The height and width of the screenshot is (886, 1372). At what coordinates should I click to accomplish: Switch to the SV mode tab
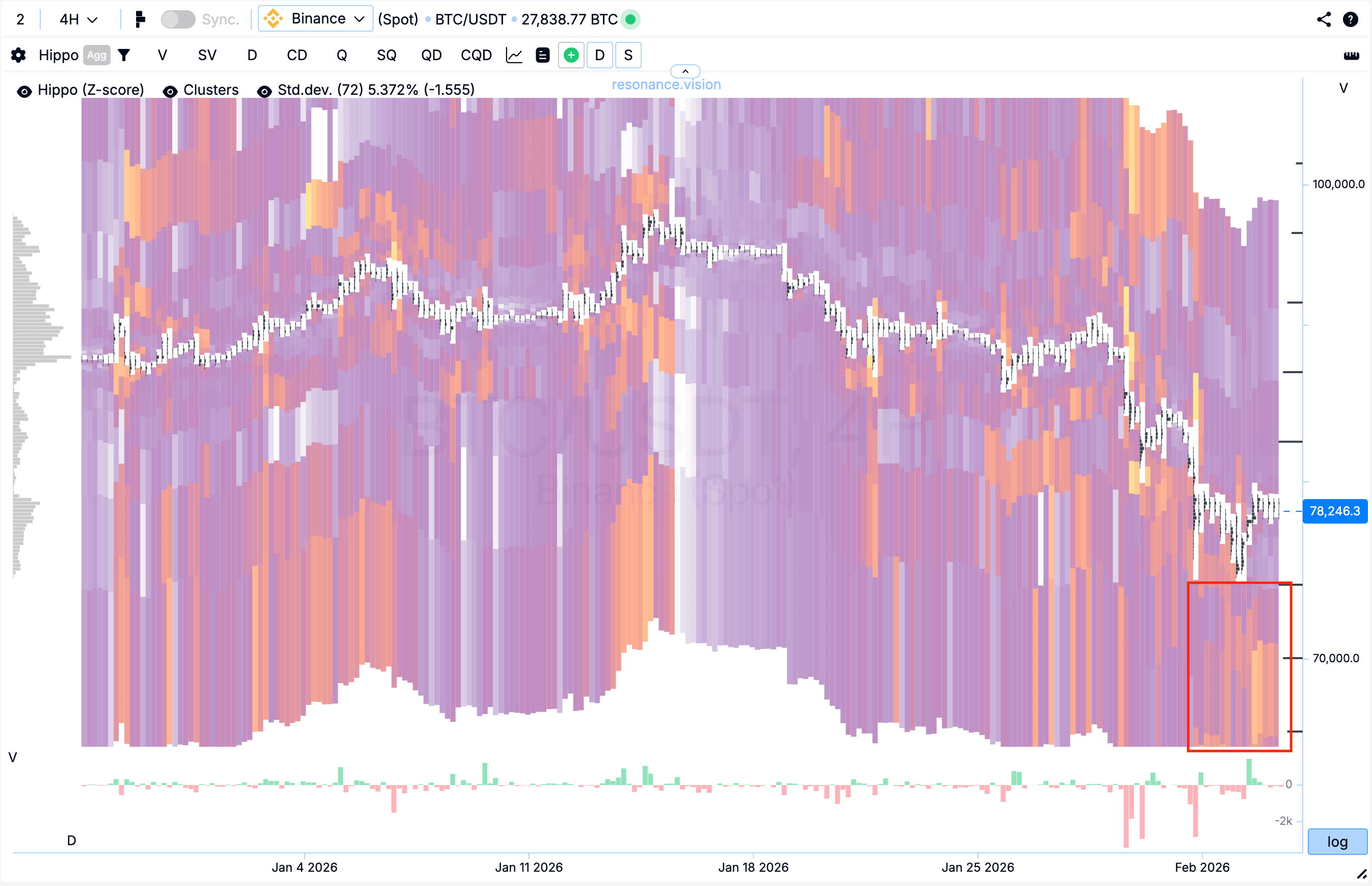207,55
